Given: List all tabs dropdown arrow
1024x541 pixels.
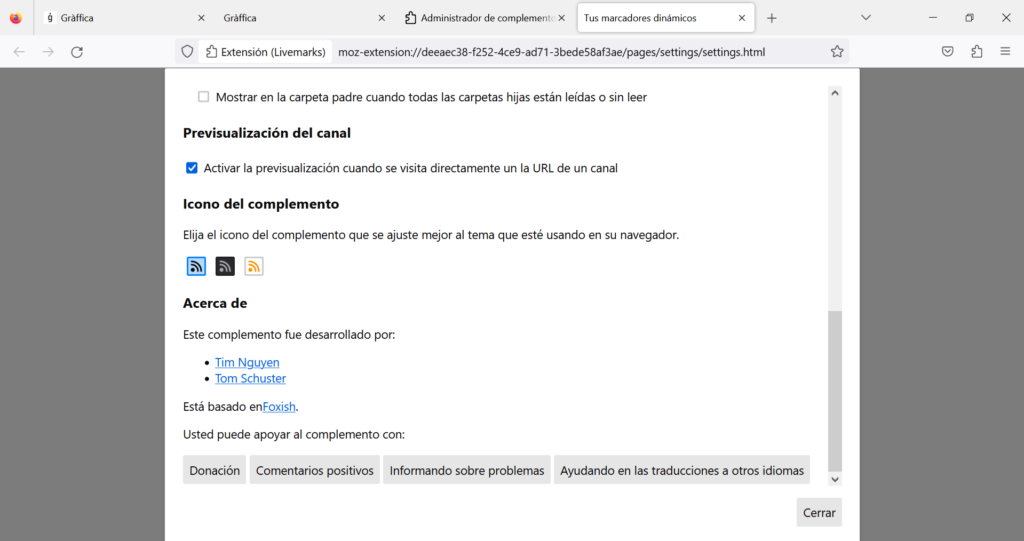Looking at the screenshot, I should 866,18.
